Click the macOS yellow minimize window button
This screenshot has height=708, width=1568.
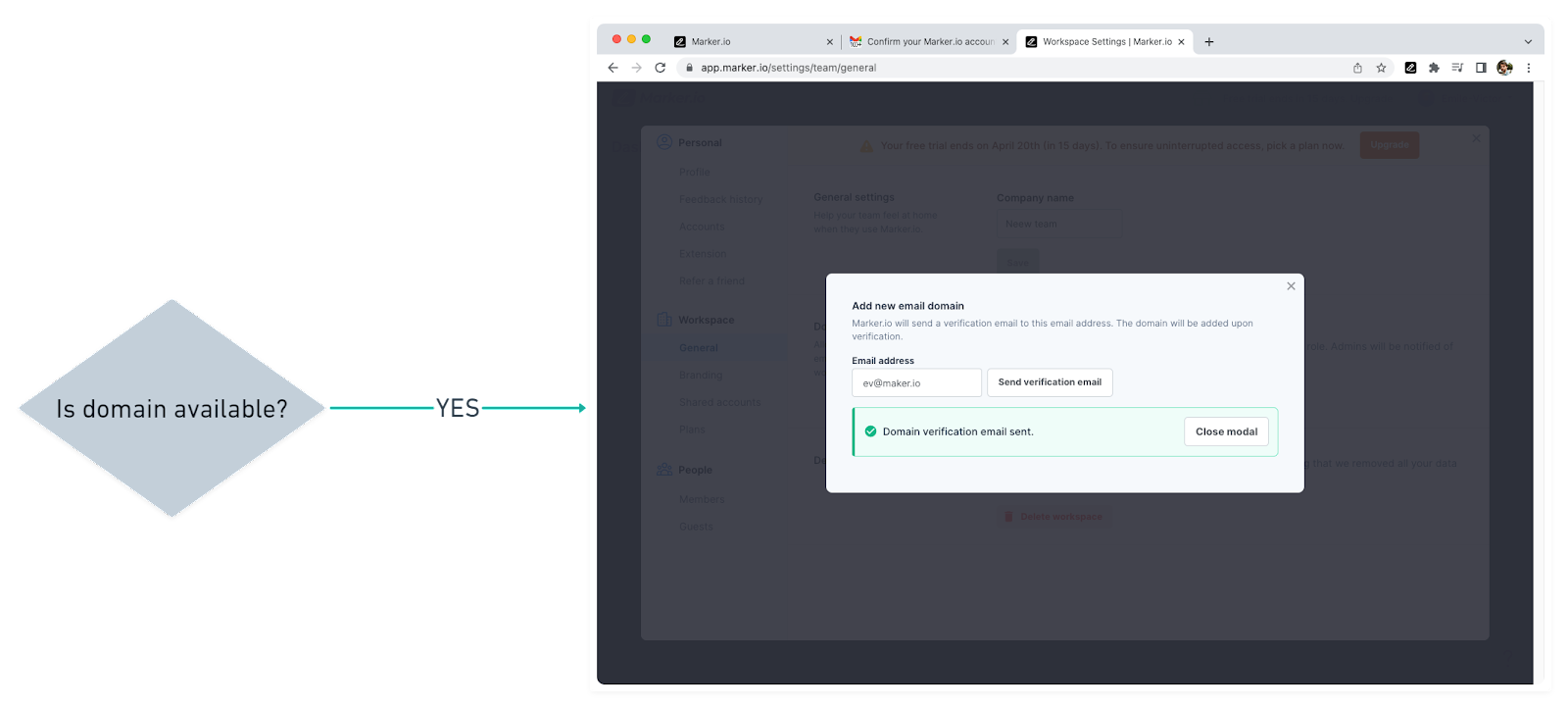(631, 39)
